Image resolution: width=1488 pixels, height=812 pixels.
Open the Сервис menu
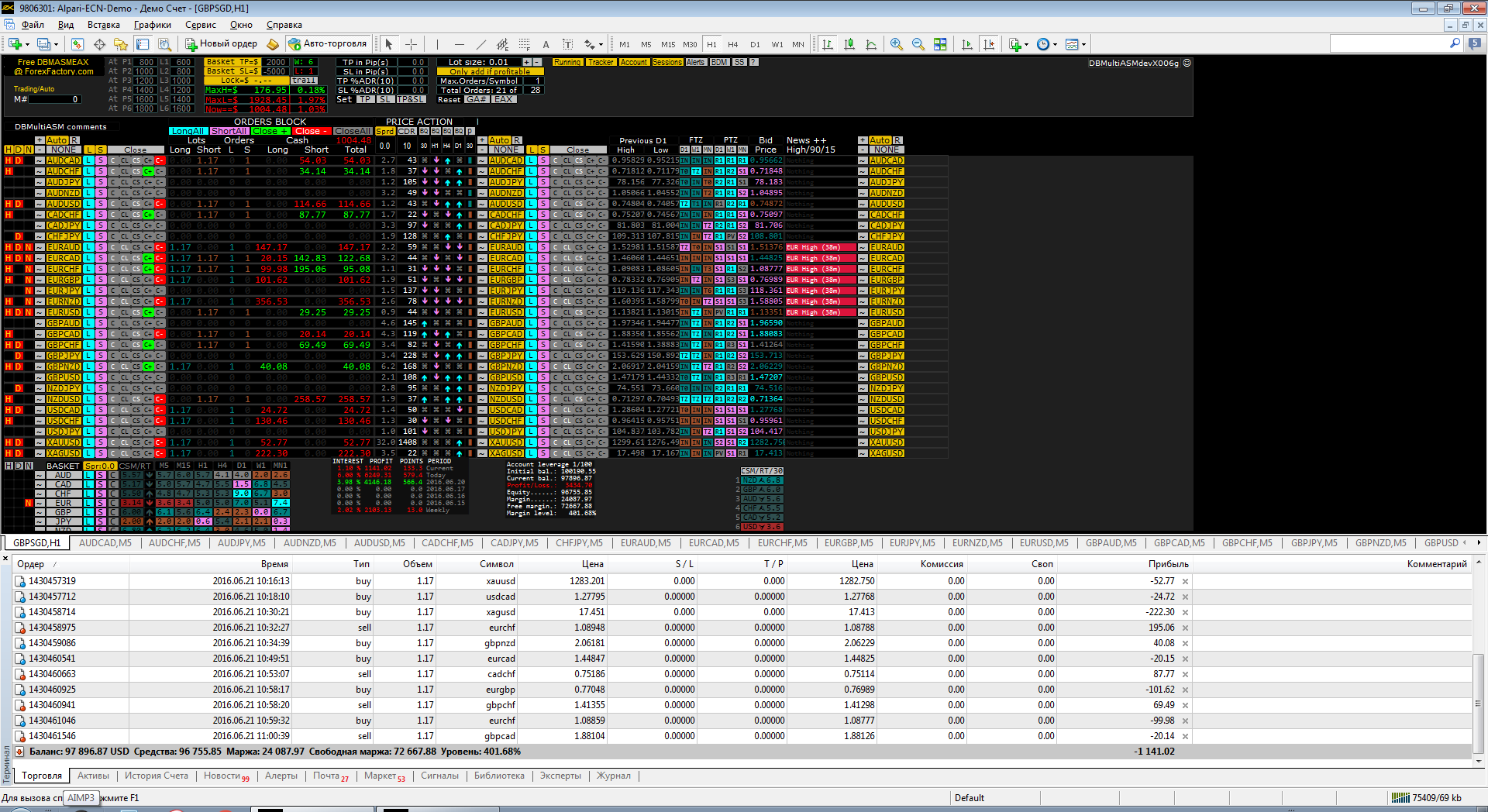pos(201,25)
